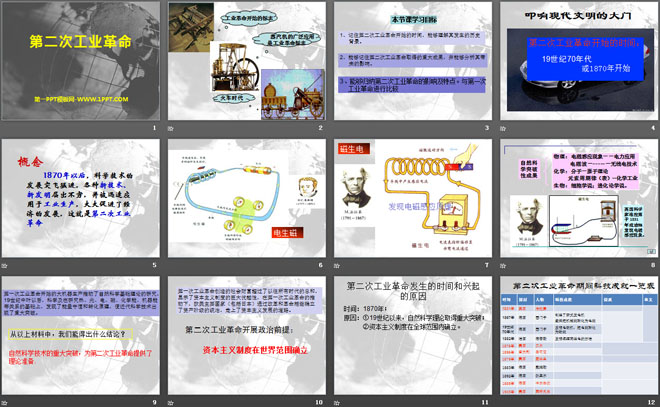Select slide 7 磁生电 coil thumbnail

(x=413, y=198)
